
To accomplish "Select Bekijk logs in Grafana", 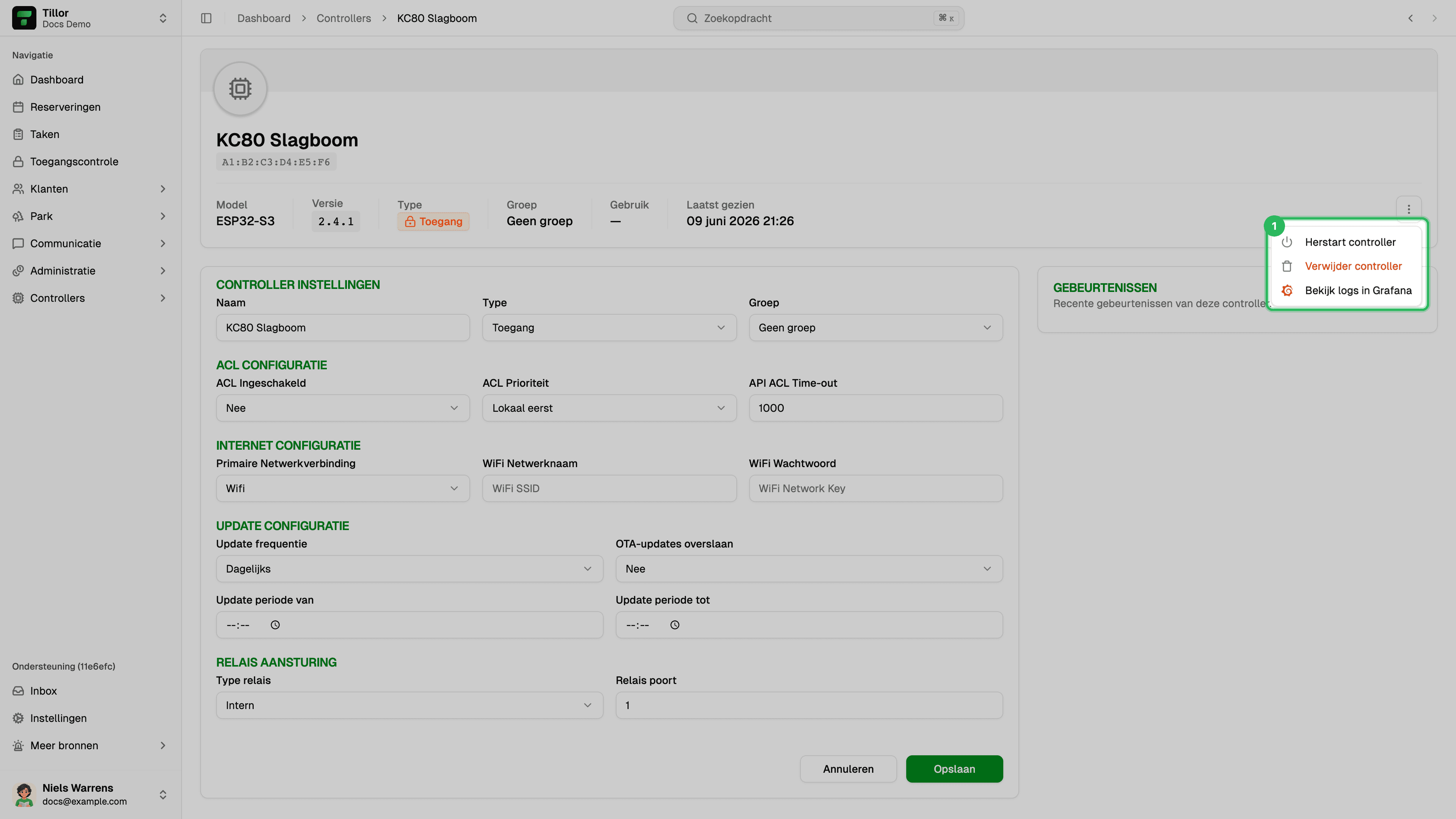I will (1346, 290).
